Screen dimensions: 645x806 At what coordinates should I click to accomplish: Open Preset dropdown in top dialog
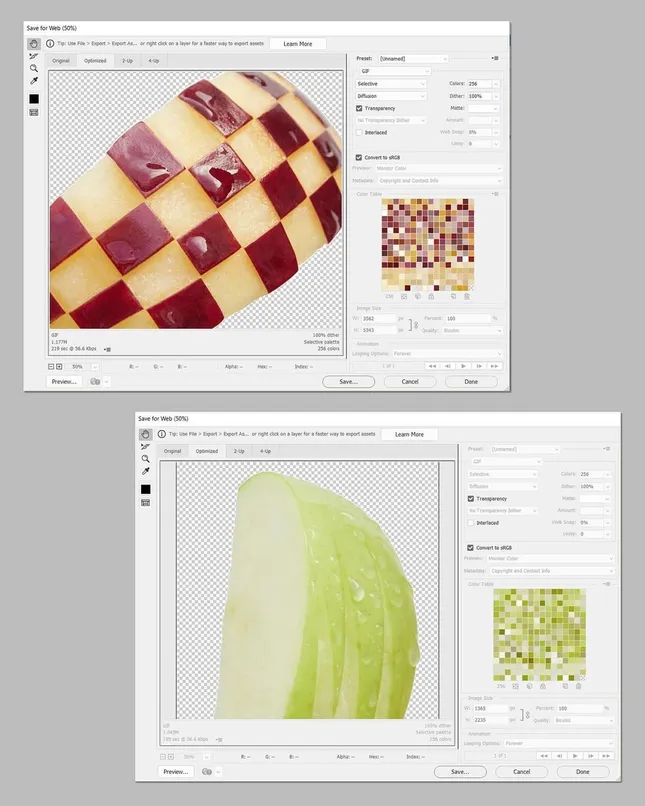pos(413,59)
